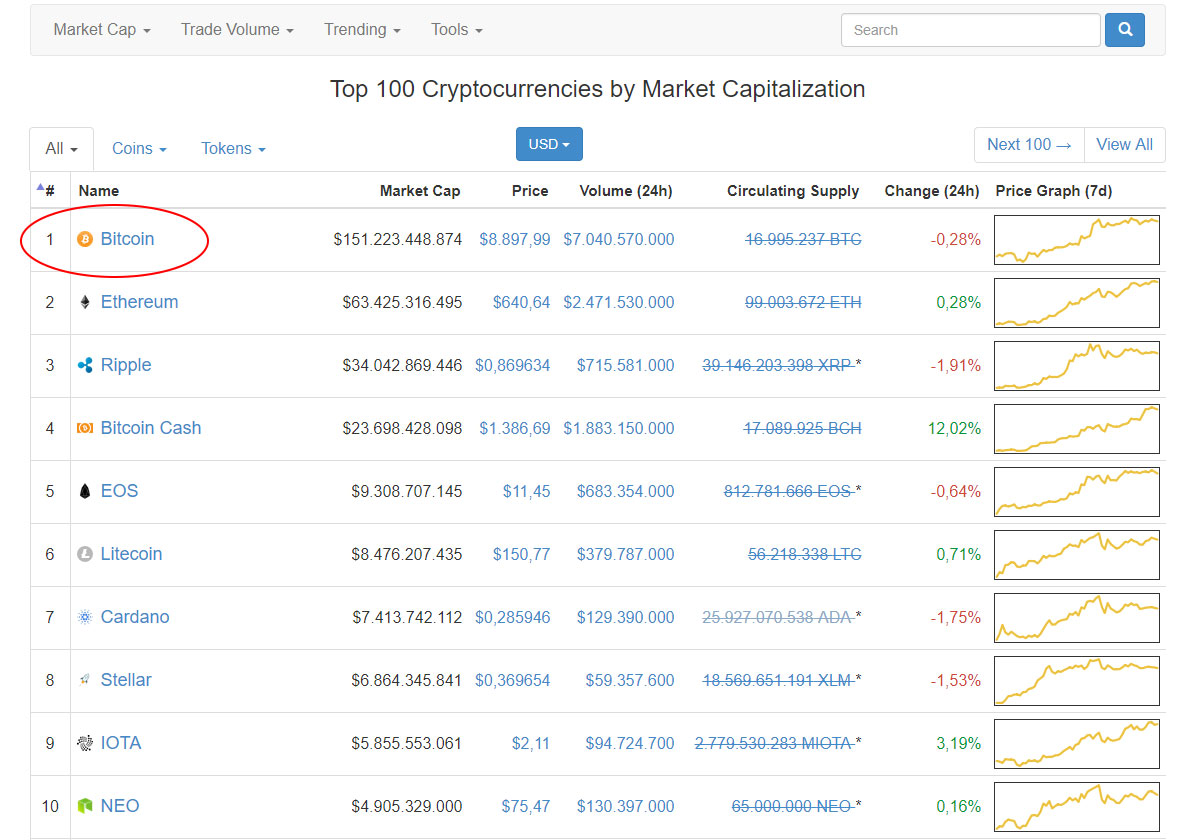Click the EOS logo icon

click(x=85, y=491)
